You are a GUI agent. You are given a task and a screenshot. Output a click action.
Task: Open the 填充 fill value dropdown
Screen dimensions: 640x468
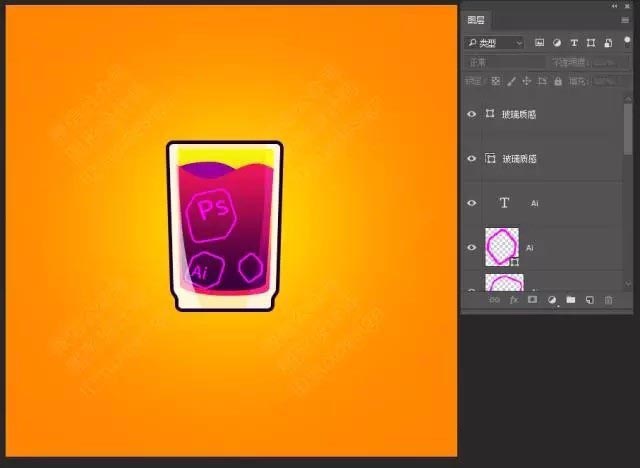(x=609, y=82)
